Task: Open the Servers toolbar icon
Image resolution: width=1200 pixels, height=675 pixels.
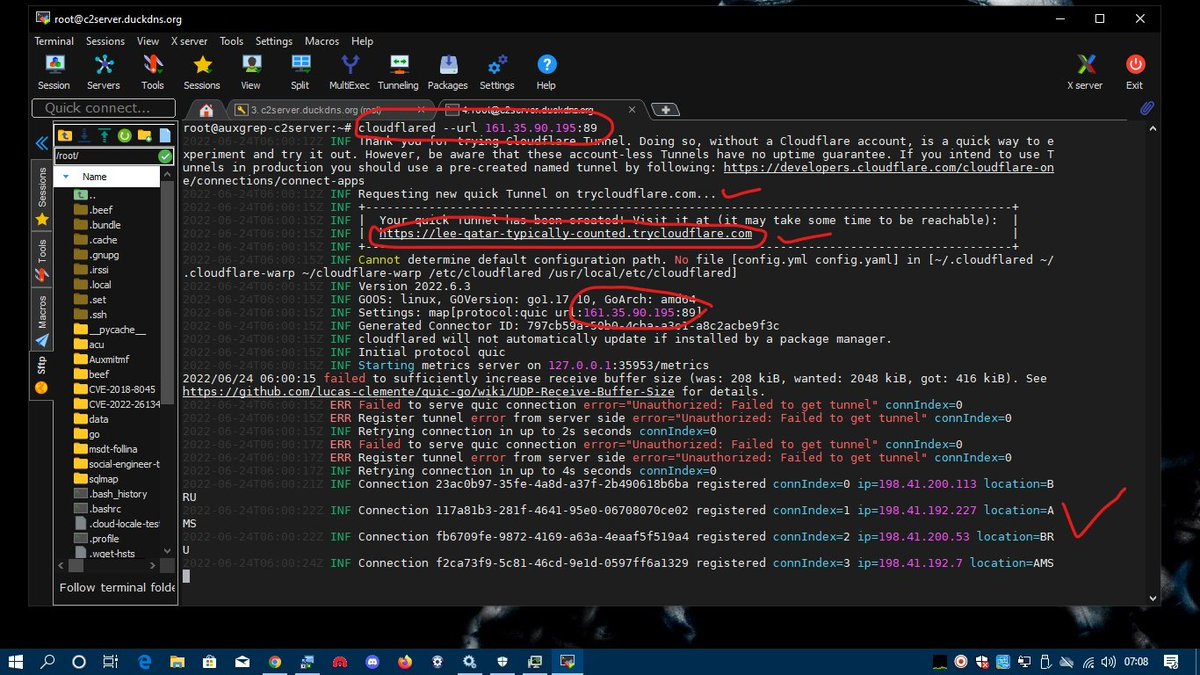Action: coord(103,72)
